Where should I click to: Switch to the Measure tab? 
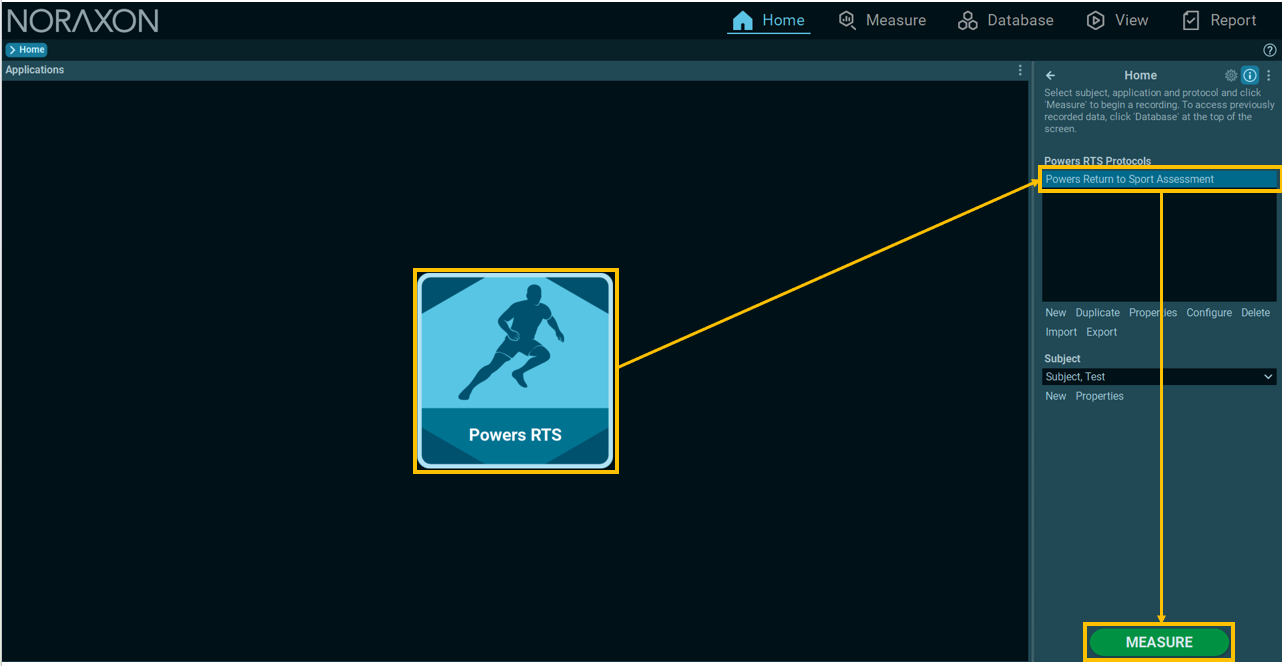click(x=882, y=20)
